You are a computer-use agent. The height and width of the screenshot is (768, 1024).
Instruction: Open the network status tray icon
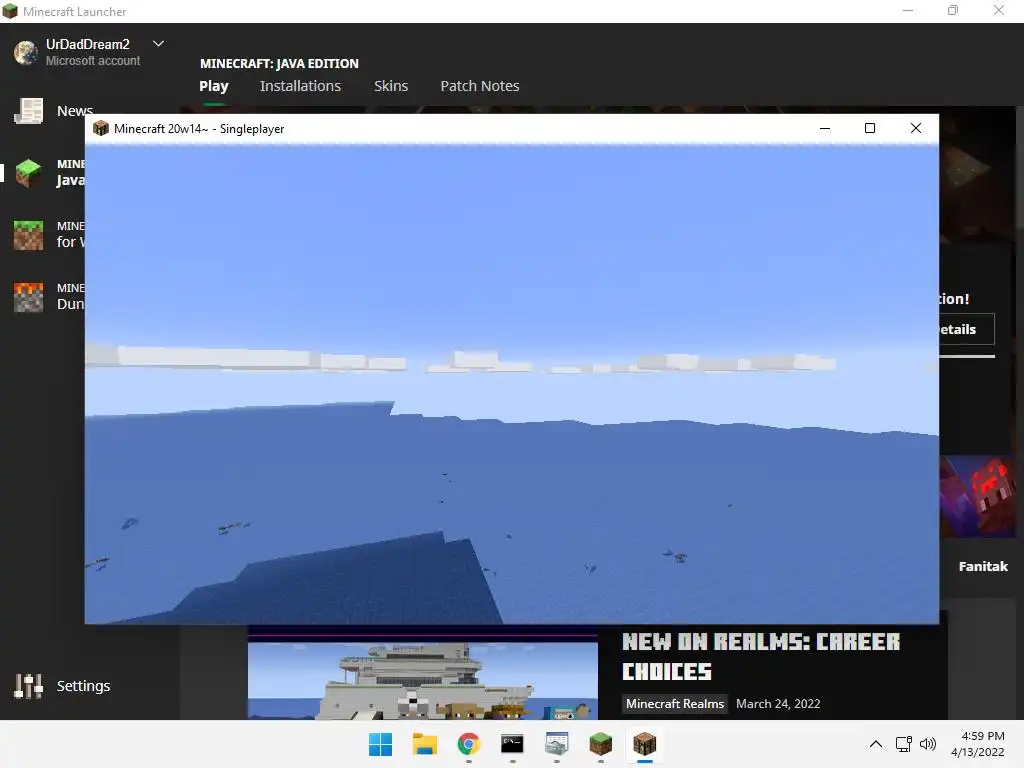pyautogui.click(x=904, y=744)
